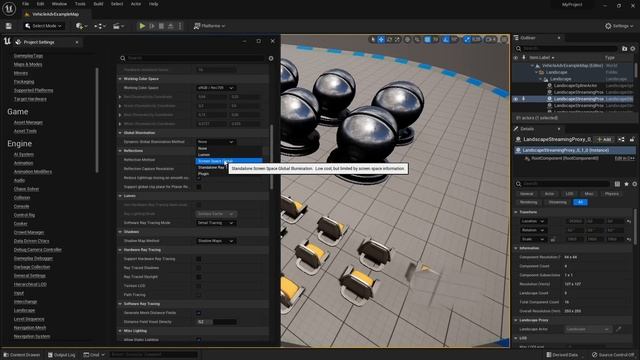Click the Add component button in Details
The height and width of the screenshot is (360, 640).
tap(604, 140)
